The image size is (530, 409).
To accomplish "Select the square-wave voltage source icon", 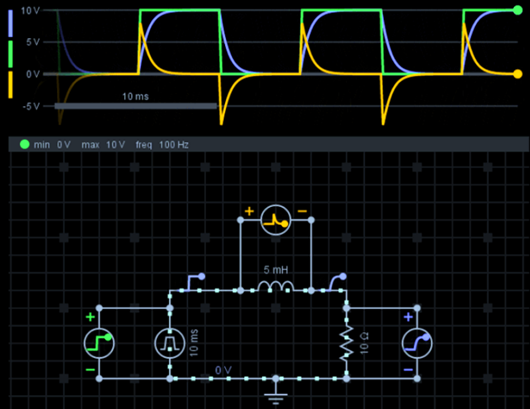I will [170, 343].
